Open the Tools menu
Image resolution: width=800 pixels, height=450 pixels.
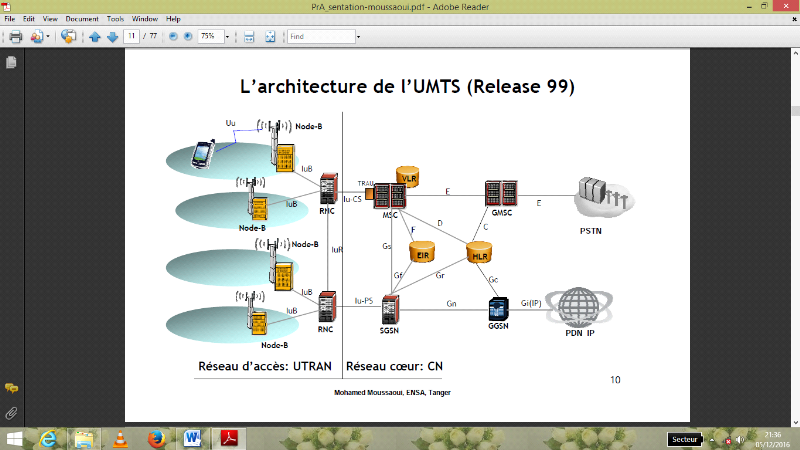(x=116, y=19)
